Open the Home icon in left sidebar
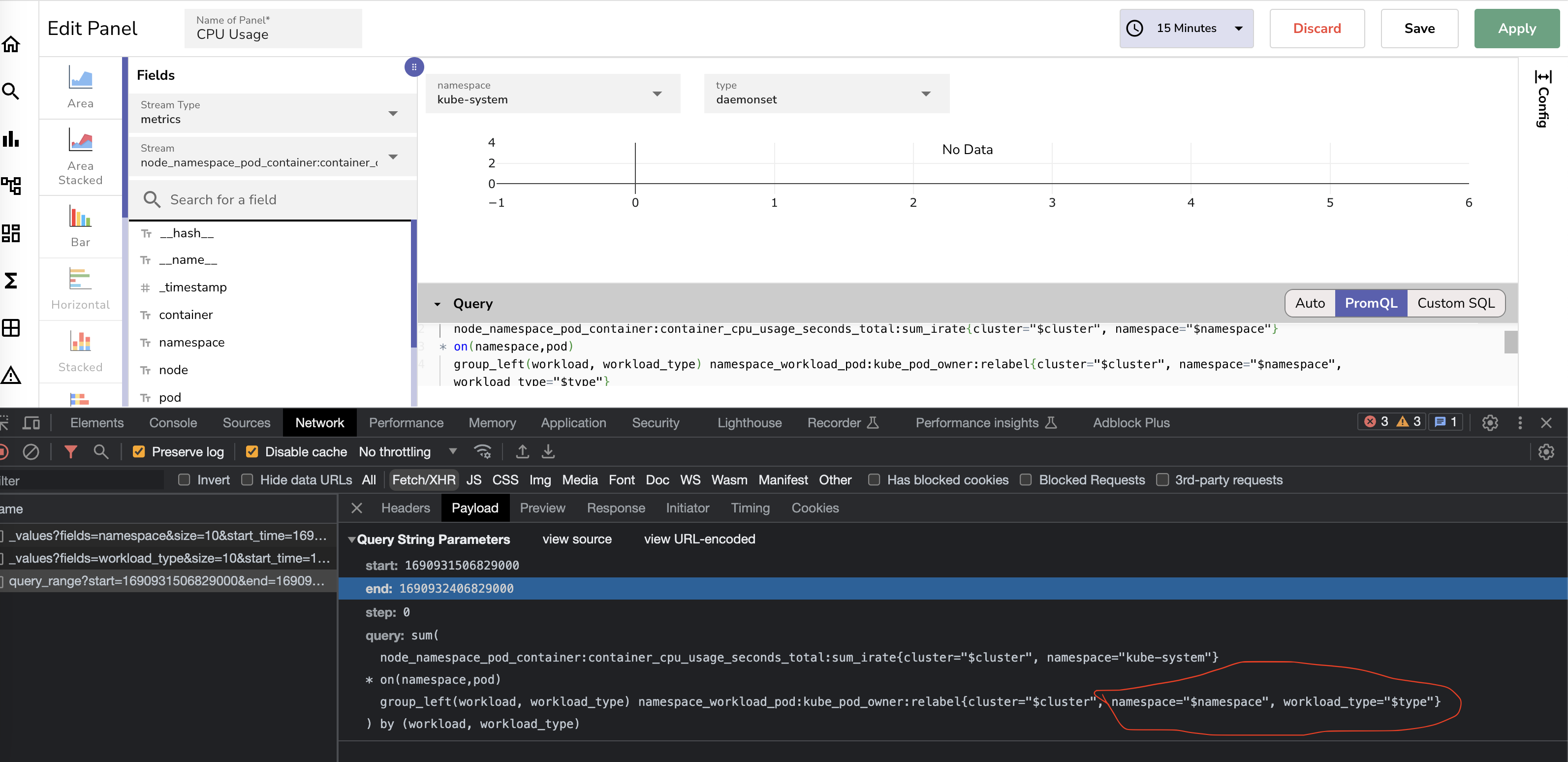The height and width of the screenshot is (762, 1568). (x=11, y=44)
